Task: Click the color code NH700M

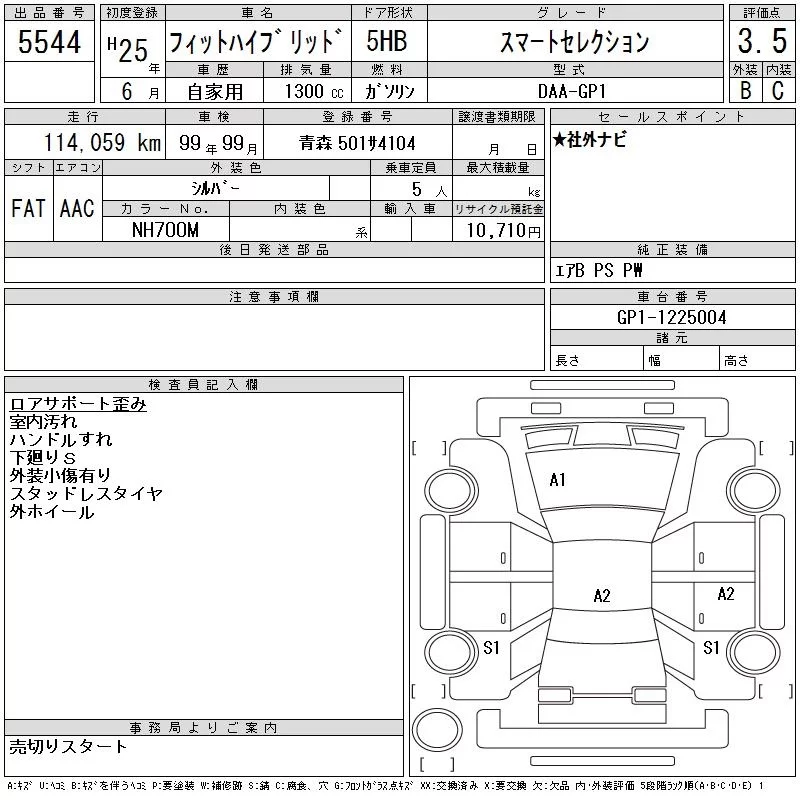Action: point(166,230)
